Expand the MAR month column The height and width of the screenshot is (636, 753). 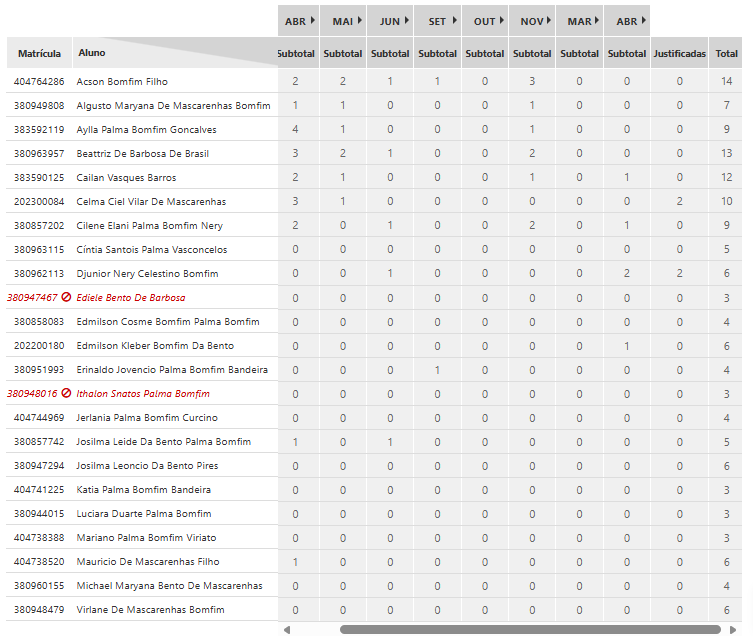pyautogui.click(x=596, y=21)
